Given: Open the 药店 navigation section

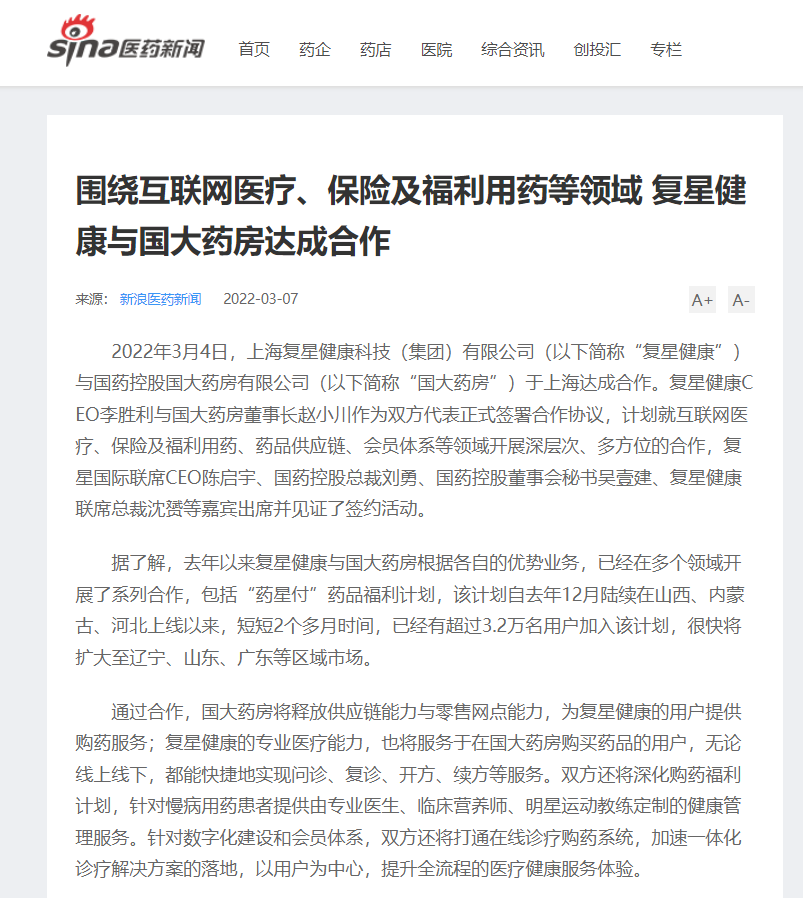Looking at the screenshot, I should (x=376, y=50).
